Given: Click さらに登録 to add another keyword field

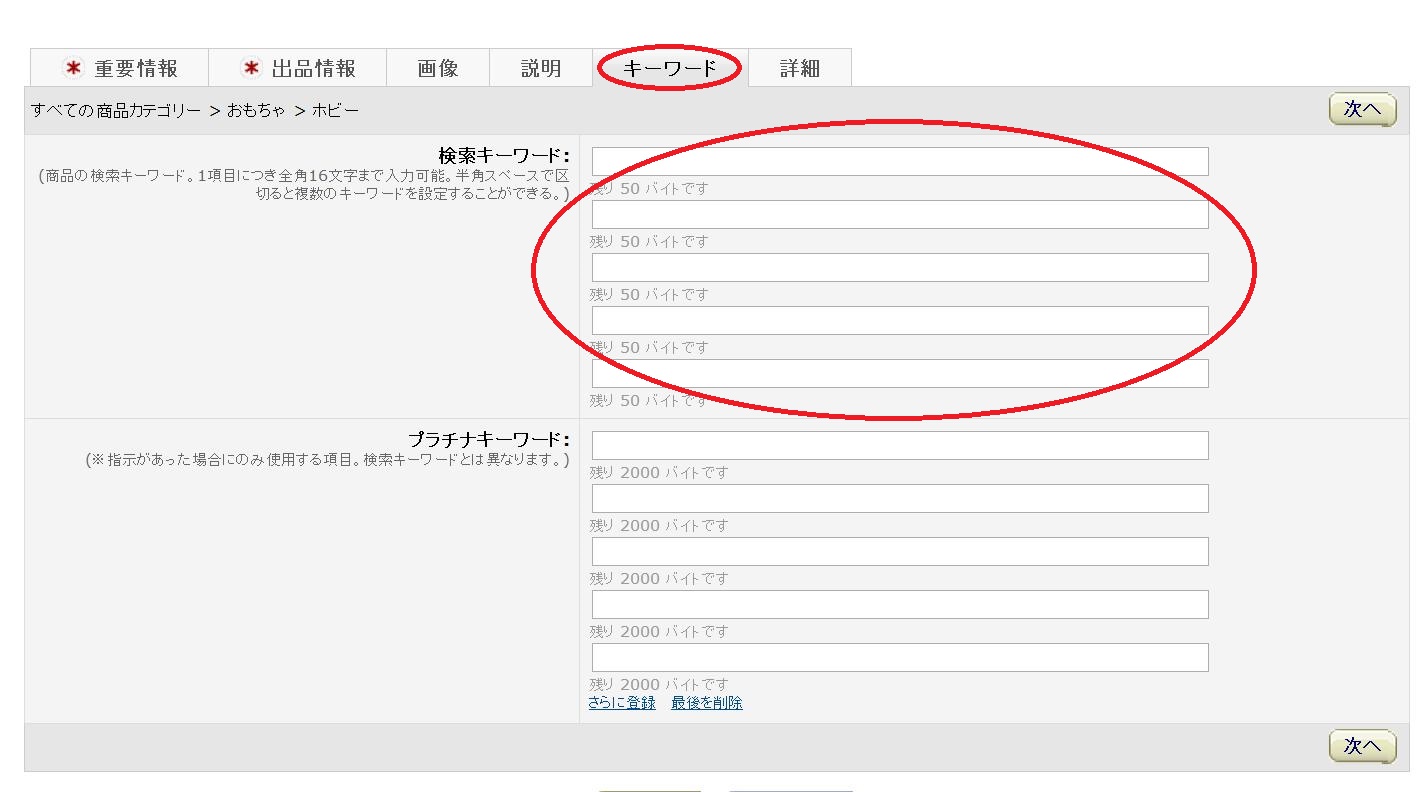Looking at the screenshot, I should click(621, 702).
